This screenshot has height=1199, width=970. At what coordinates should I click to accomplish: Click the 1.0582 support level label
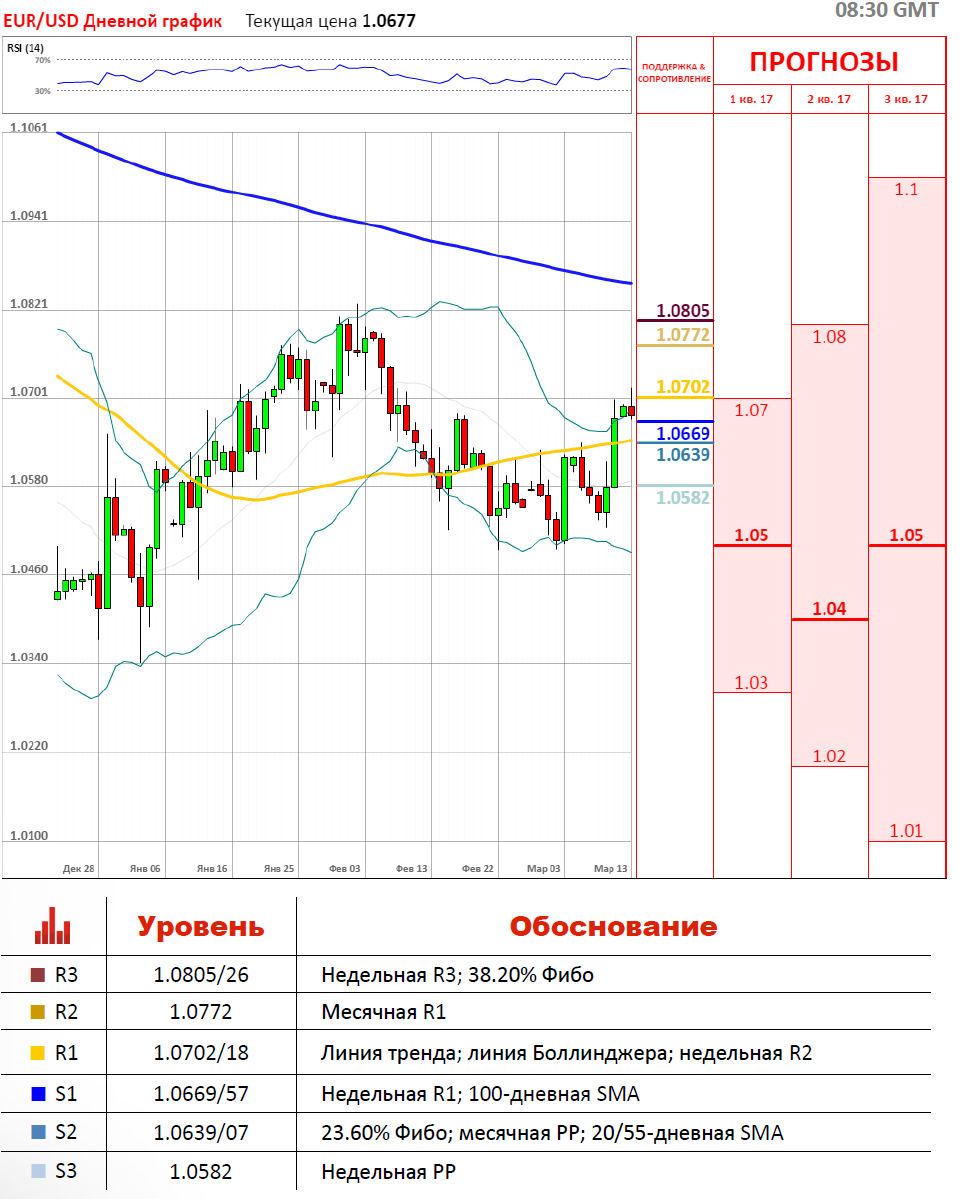tap(683, 497)
